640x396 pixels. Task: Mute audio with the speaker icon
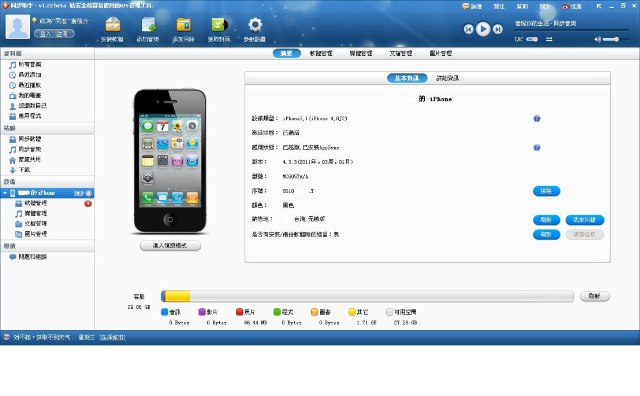pyautogui.click(x=598, y=39)
